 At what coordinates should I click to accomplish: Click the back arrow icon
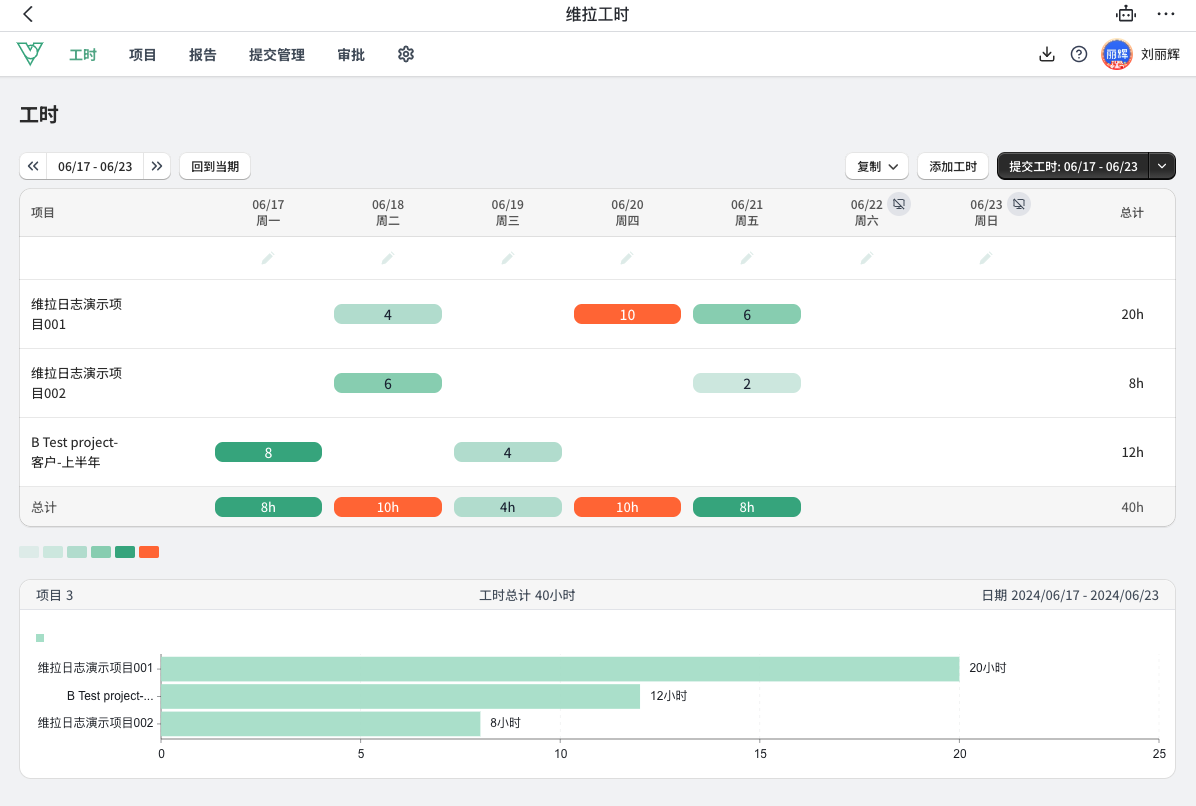tap(28, 14)
